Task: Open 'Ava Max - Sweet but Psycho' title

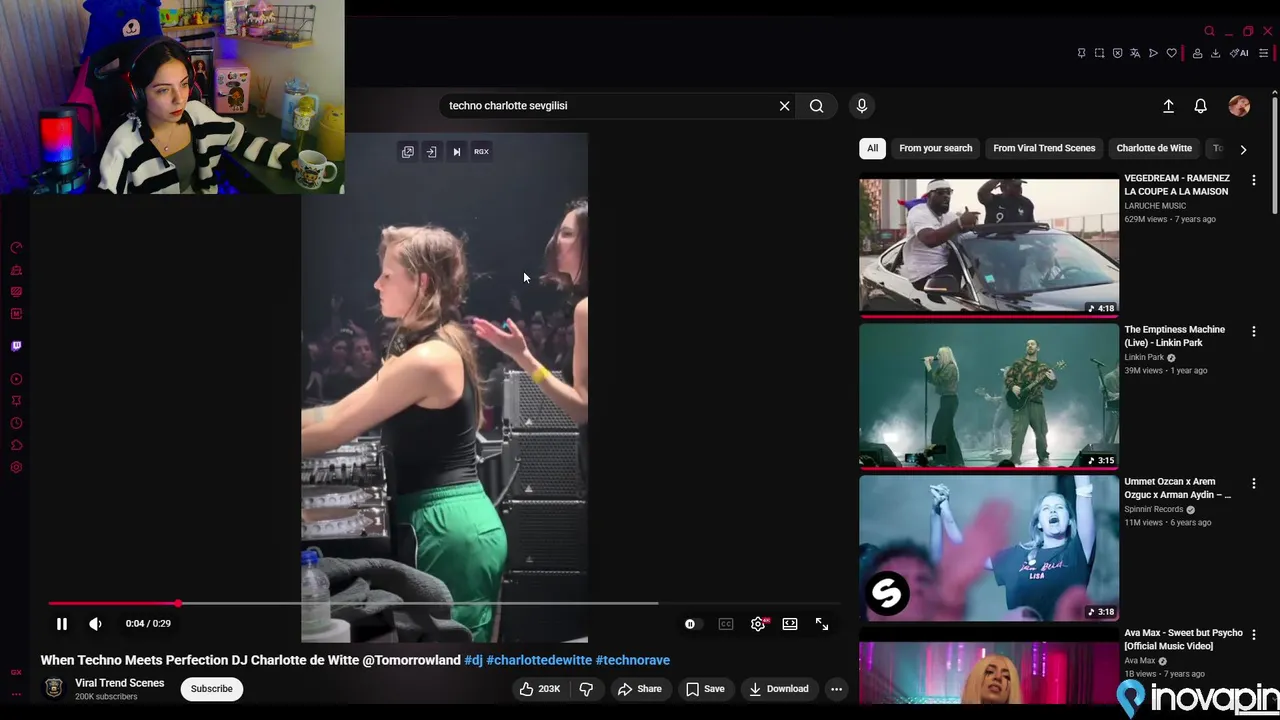Action: click(x=1183, y=640)
